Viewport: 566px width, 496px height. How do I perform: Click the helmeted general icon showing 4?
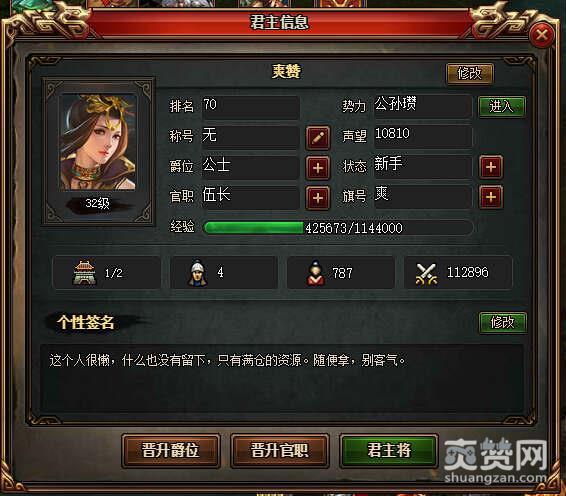[x=197, y=273]
